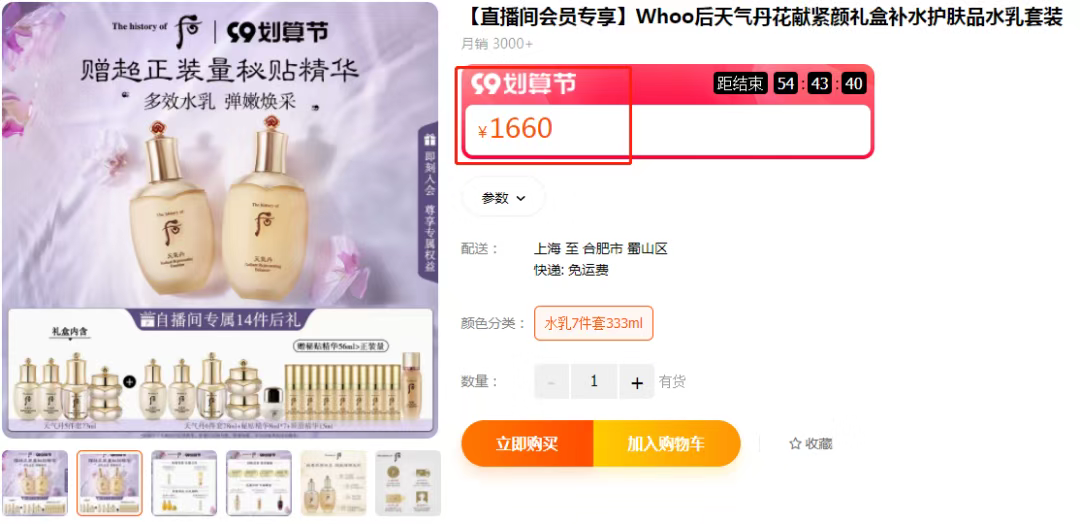Click the product title text
This screenshot has width=1080, height=524.
pyautogui.click(x=762, y=18)
